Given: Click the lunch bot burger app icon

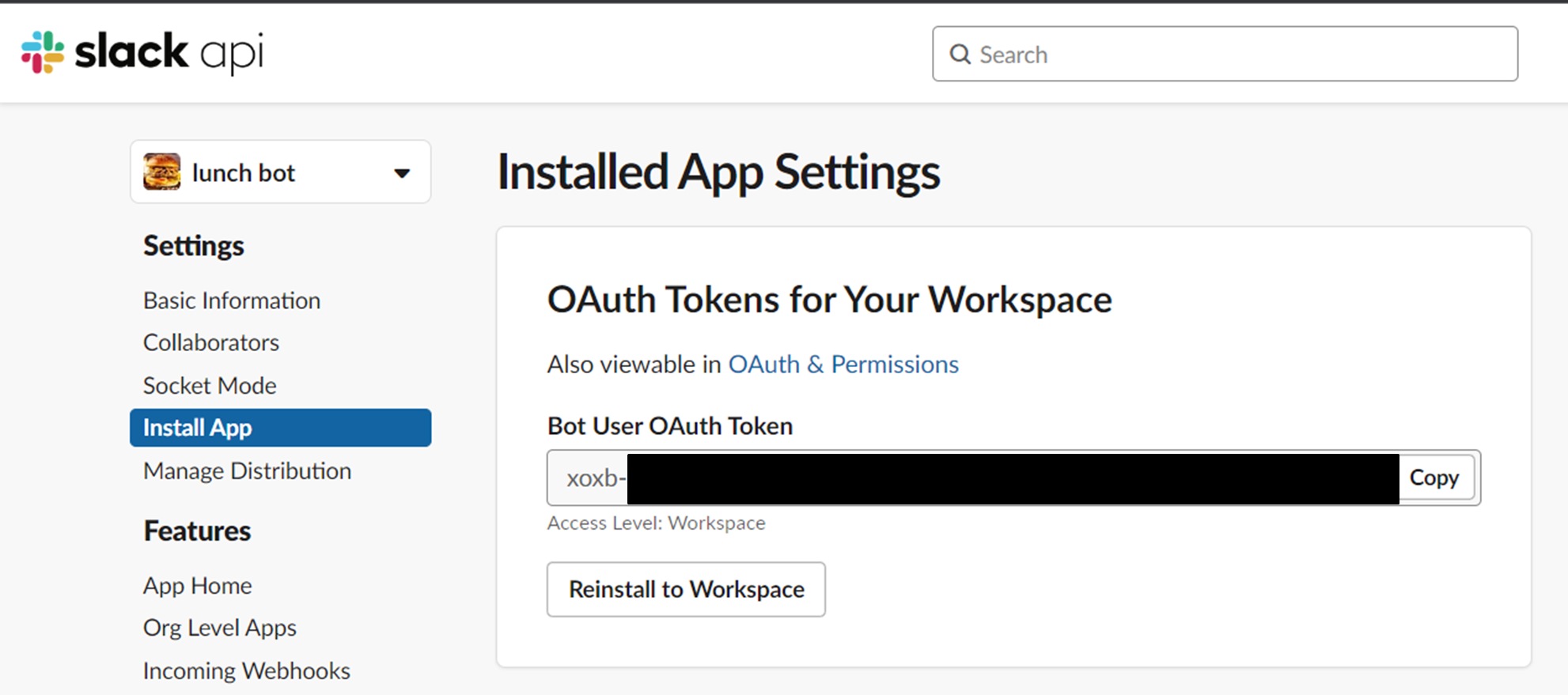Looking at the screenshot, I should click(x=161, y=172).
